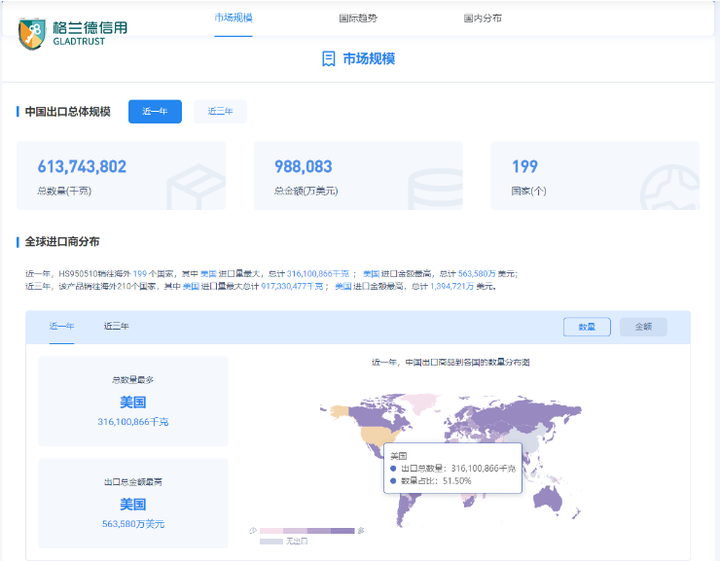This screenshot has width=720, height=561.
Task: Click the globe icon in countries card
Action: 670,188
